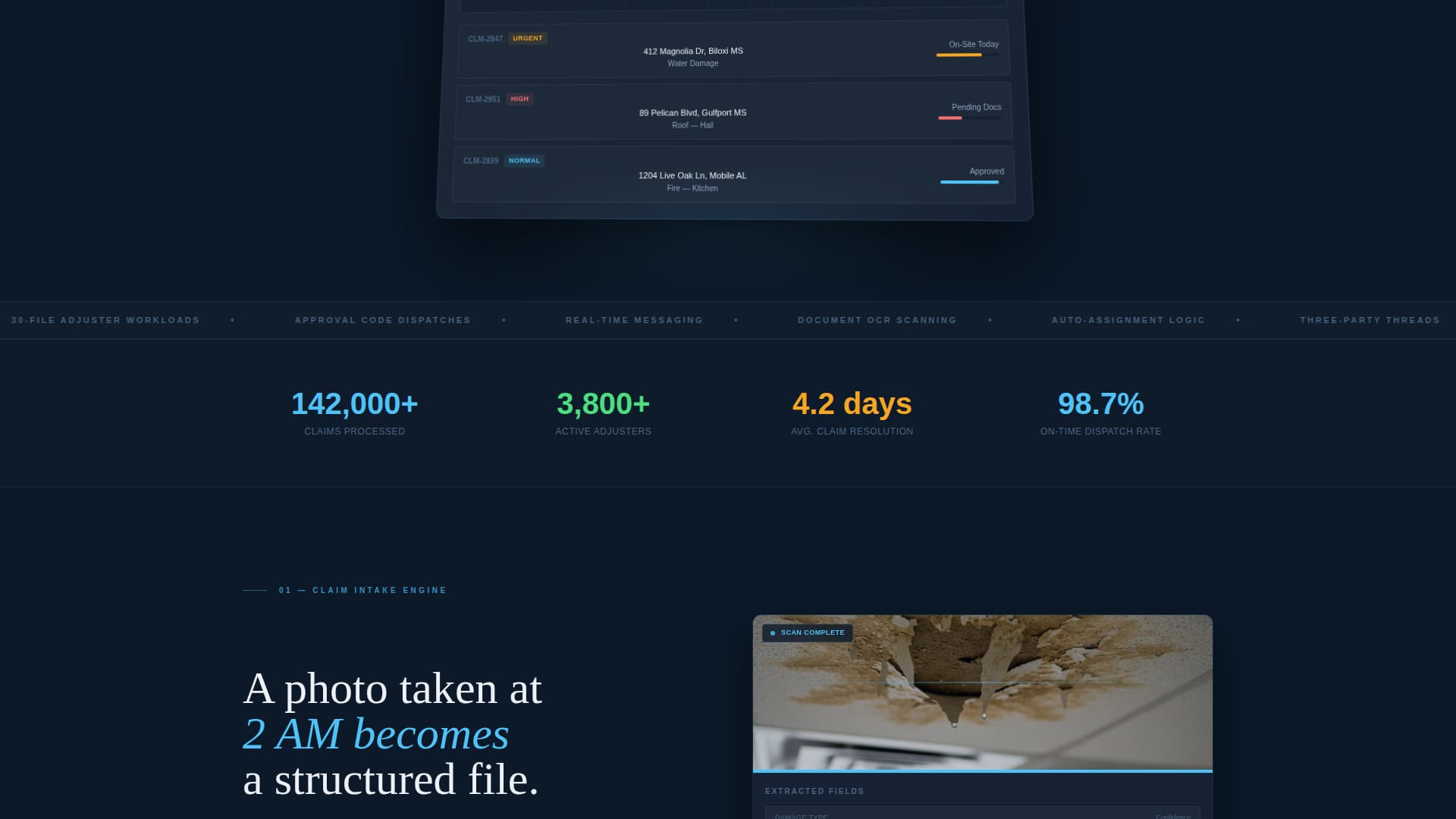
Task: Click the HIGH priority badge on CLM-2851
Action: click(x=519, y=99)
